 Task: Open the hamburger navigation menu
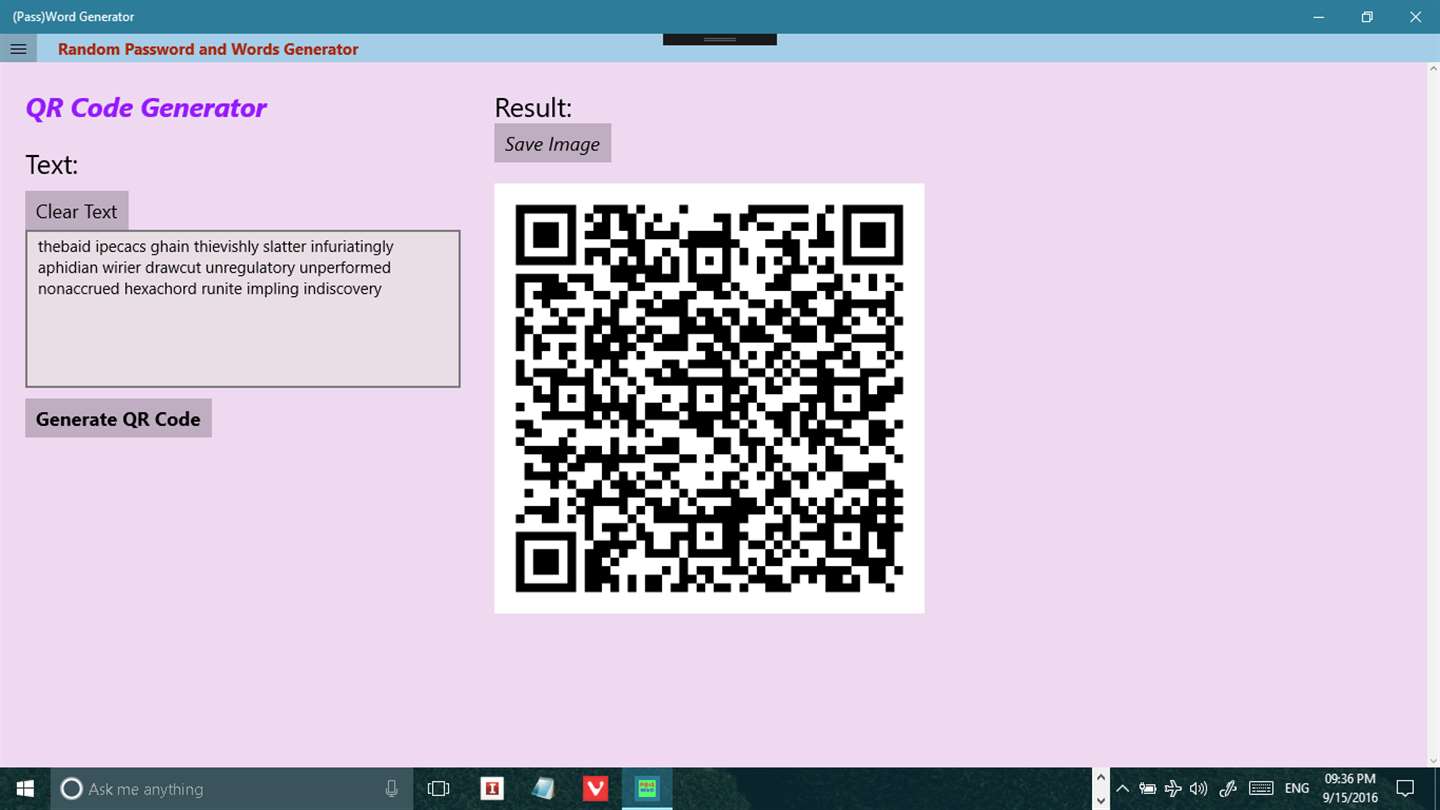pyautogui.click(x=18, y=49)
